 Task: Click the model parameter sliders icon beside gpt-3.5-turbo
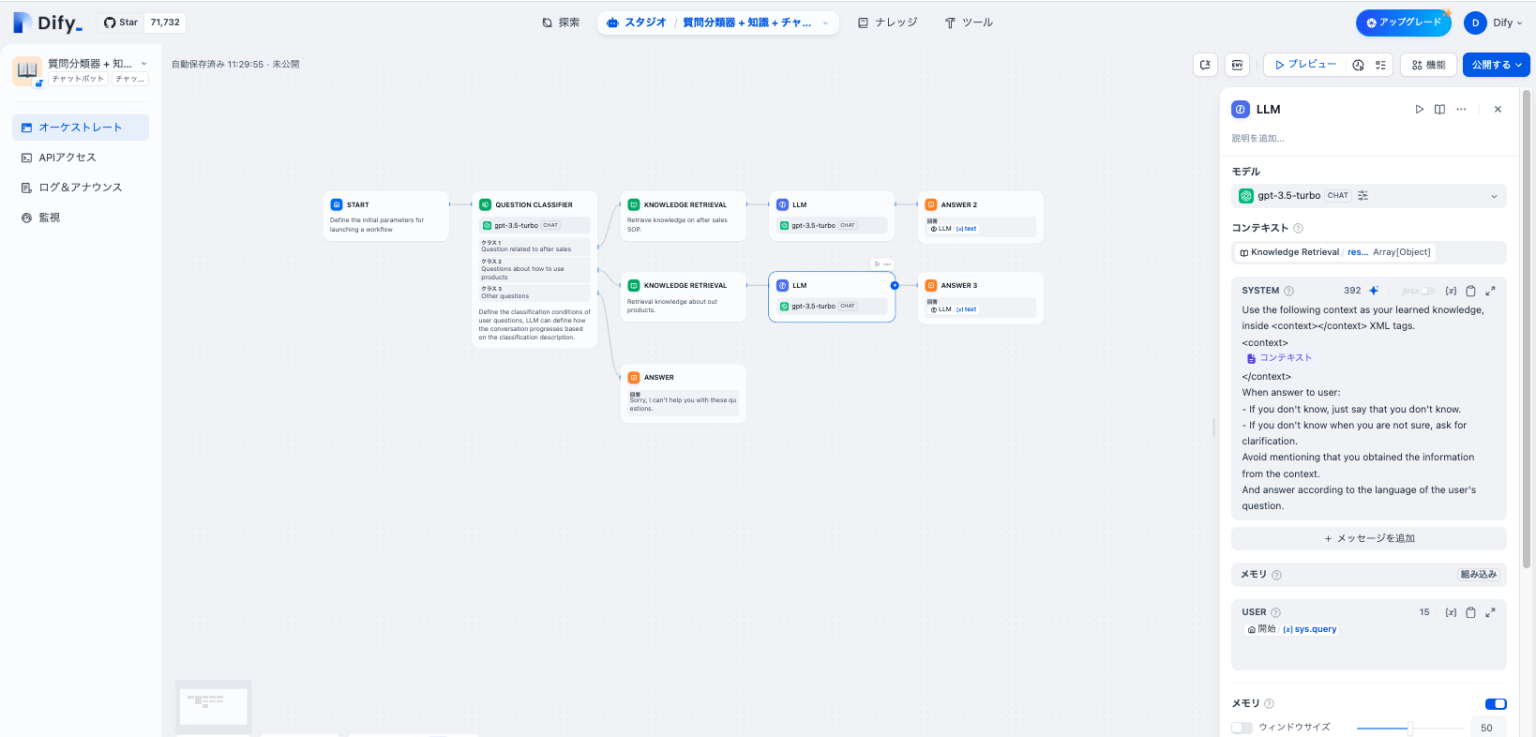(1363, 196)
